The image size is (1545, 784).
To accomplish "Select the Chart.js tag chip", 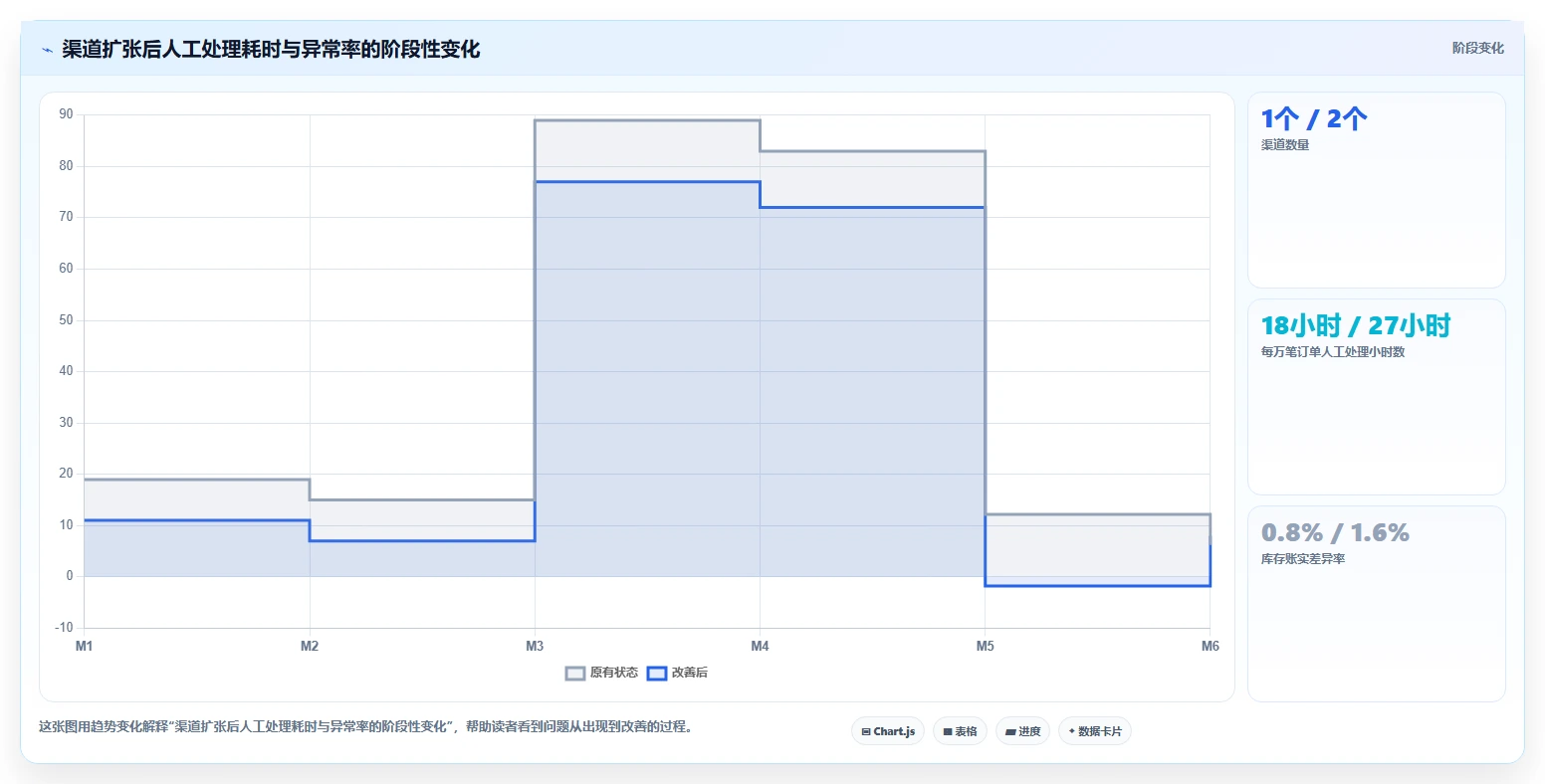I will click(x=888, y=731).
